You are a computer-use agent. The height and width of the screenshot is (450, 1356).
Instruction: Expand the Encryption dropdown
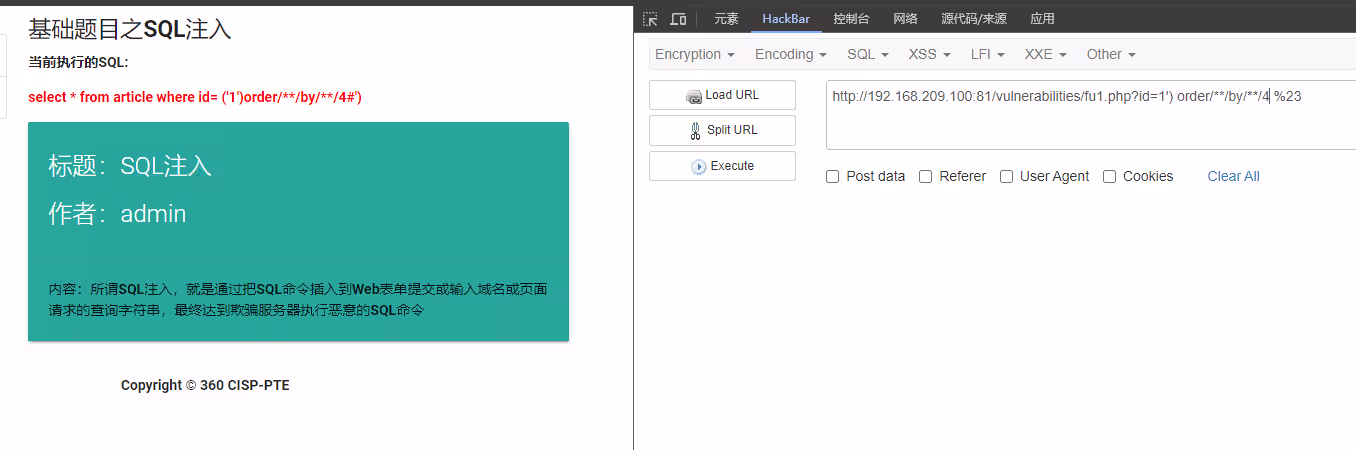tap(694, 54)
